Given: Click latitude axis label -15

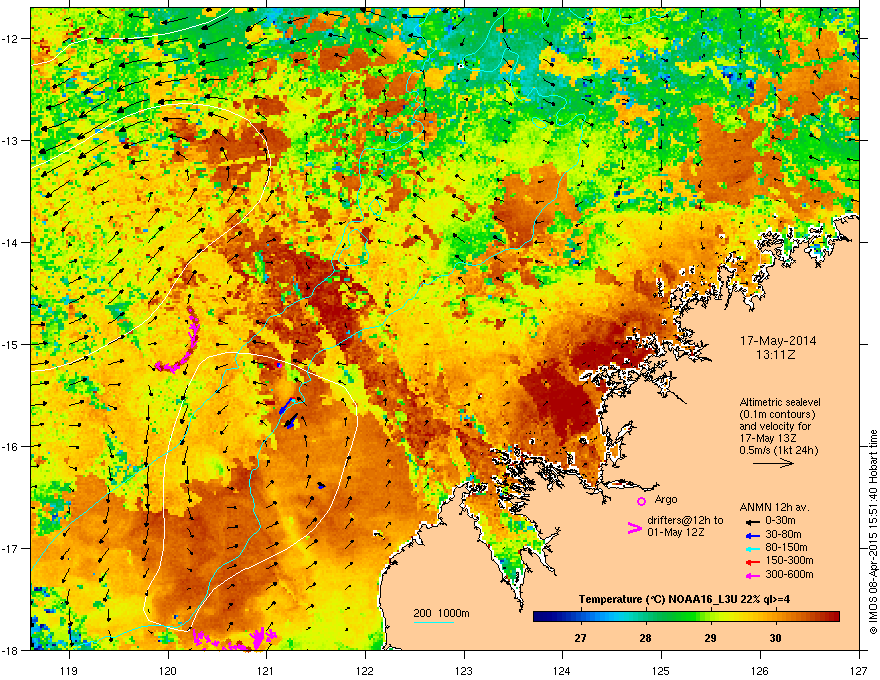Looking at the screenshot, I should pos(11,344).
